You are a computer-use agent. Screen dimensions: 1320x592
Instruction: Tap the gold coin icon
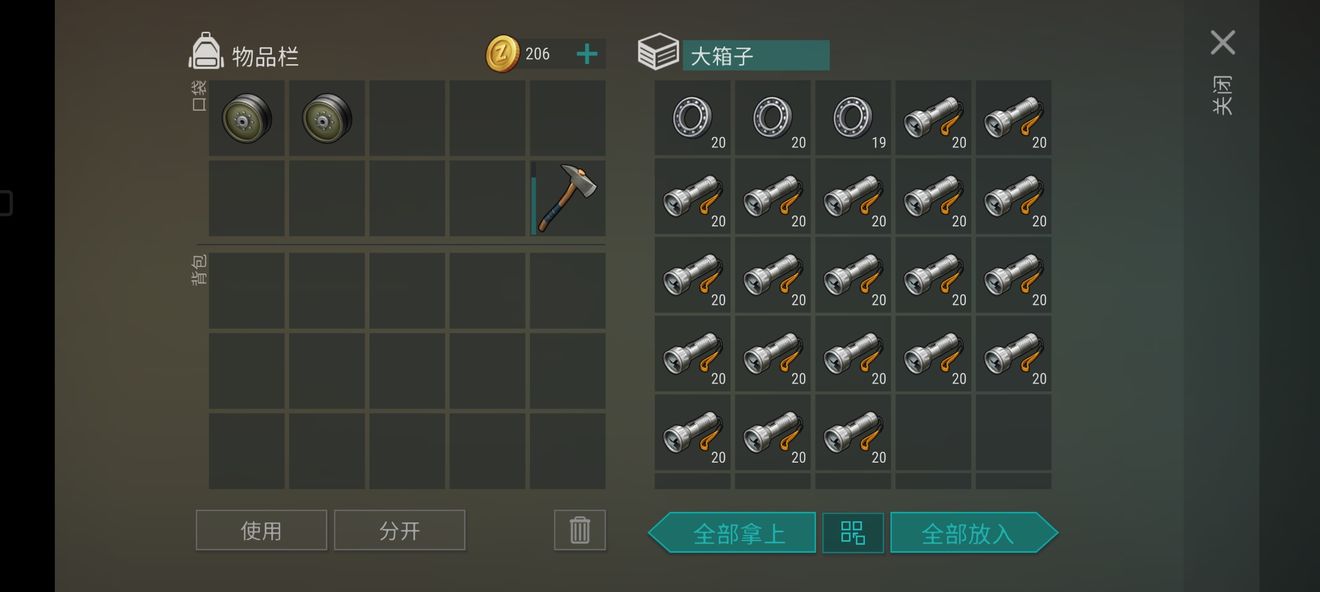[x=502, y=54]
